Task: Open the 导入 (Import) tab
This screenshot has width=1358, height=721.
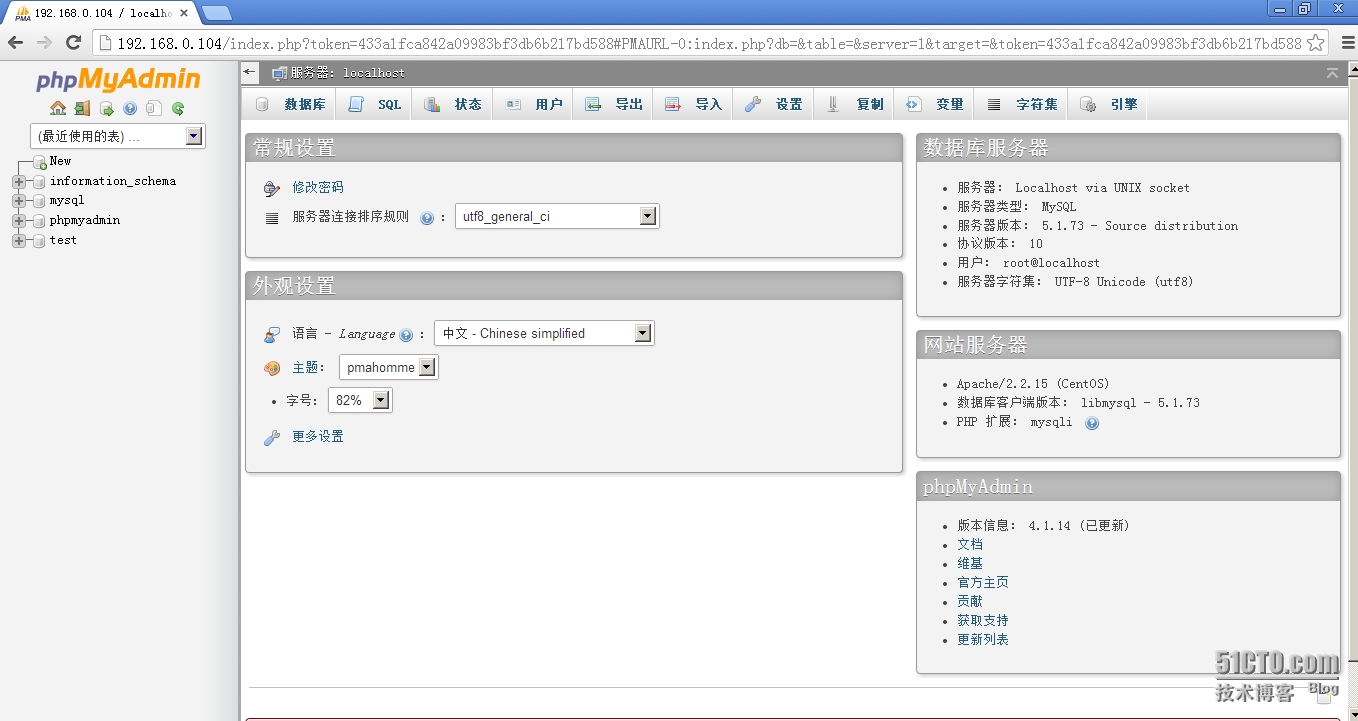Action: [693, 104]
